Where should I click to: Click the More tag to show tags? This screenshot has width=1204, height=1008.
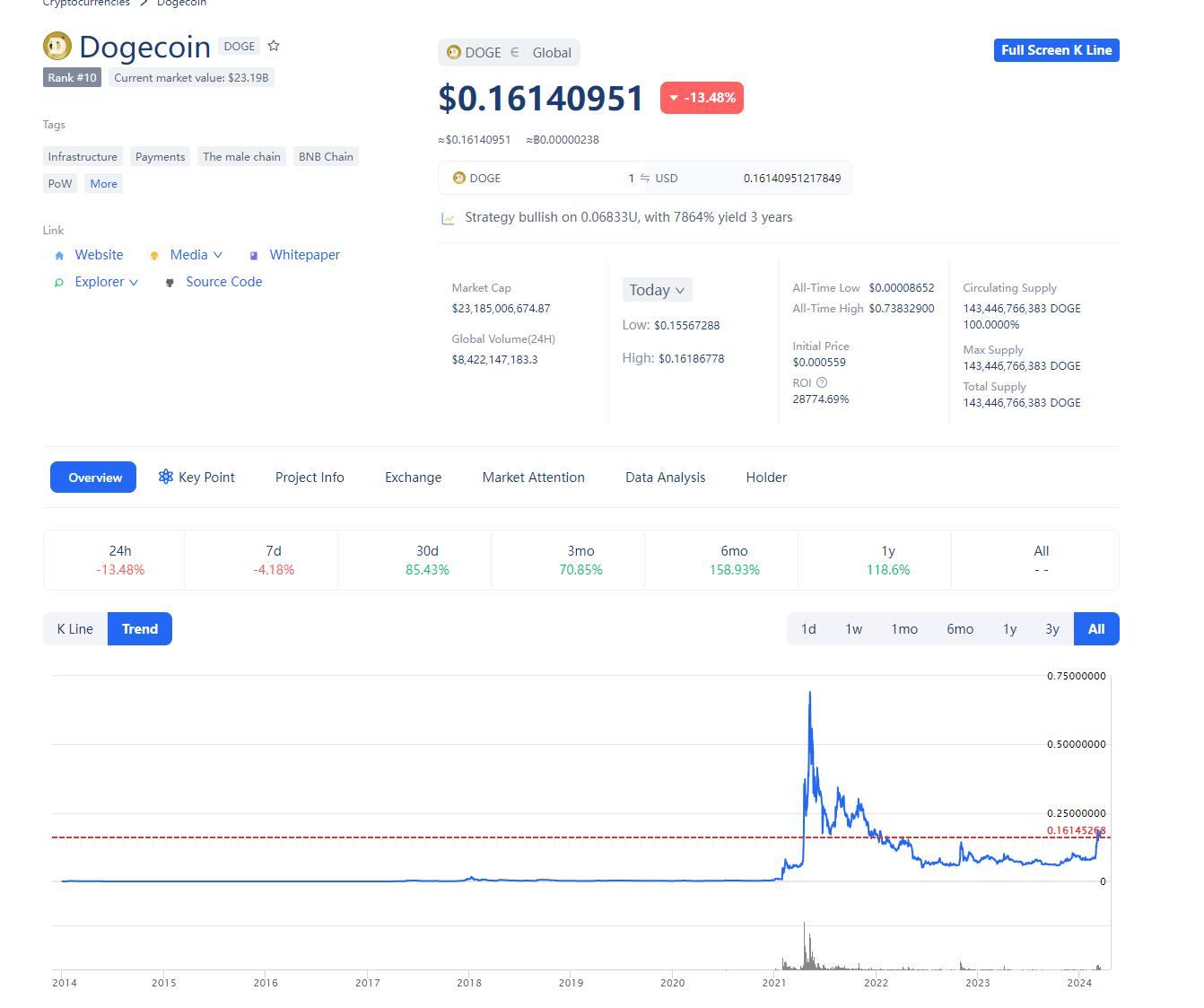click(x=103, y=183)
